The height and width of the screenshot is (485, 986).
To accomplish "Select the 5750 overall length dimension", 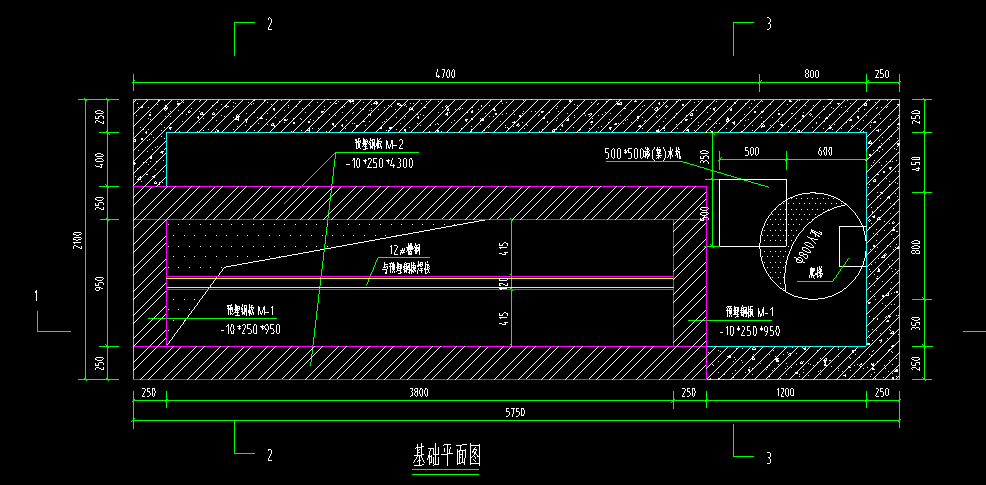I will 516,413.
